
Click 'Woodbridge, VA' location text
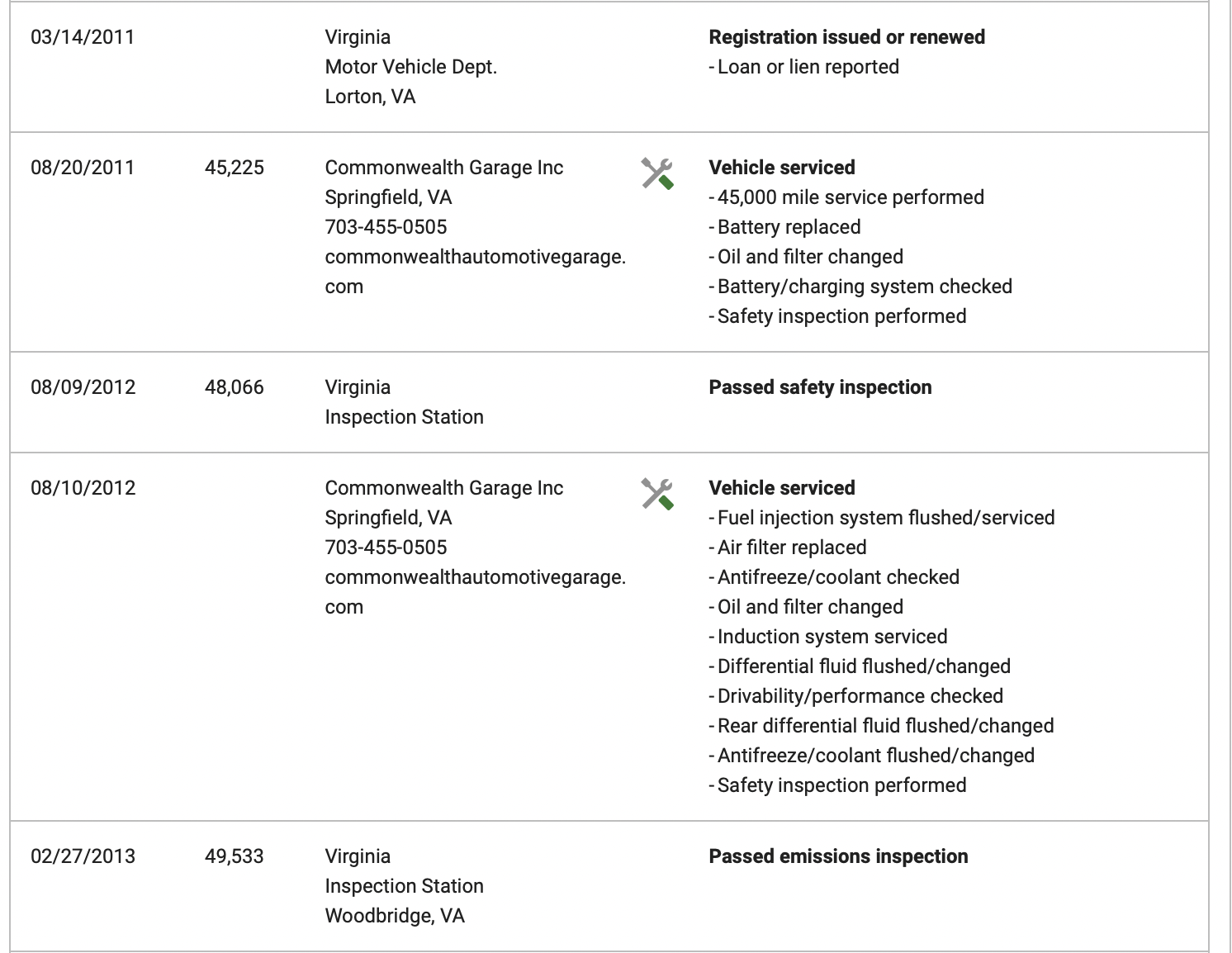395,916
